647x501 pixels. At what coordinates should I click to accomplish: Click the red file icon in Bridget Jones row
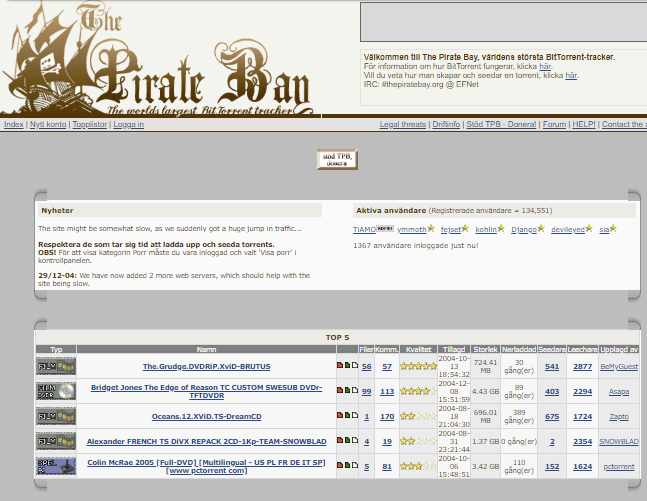[340, 390]
